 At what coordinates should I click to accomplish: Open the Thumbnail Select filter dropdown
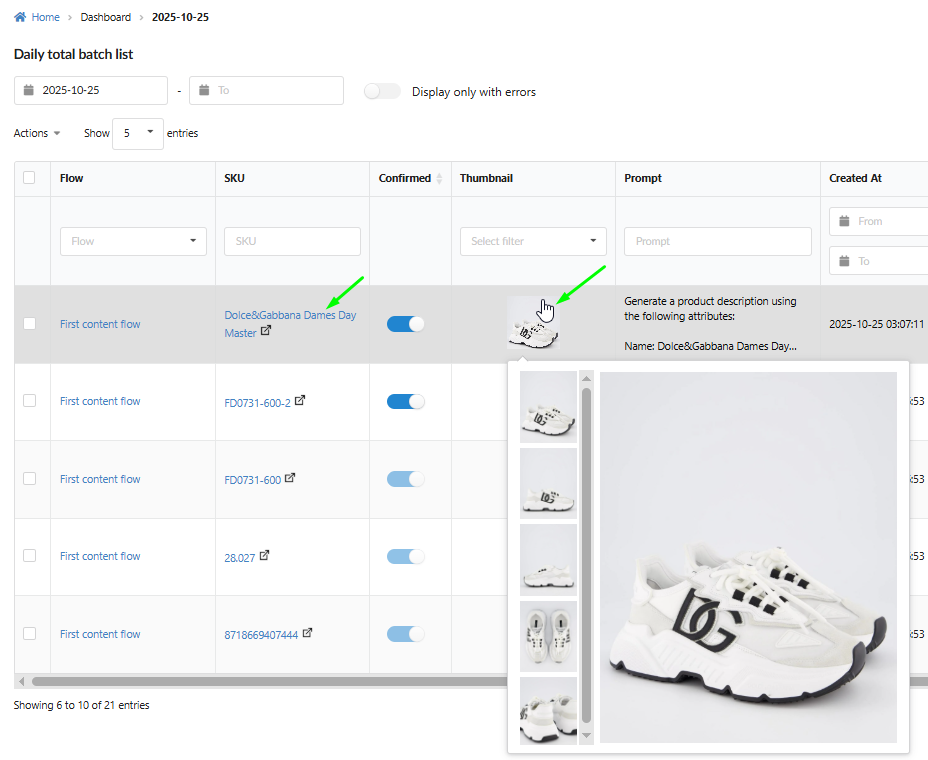point(533,241)
